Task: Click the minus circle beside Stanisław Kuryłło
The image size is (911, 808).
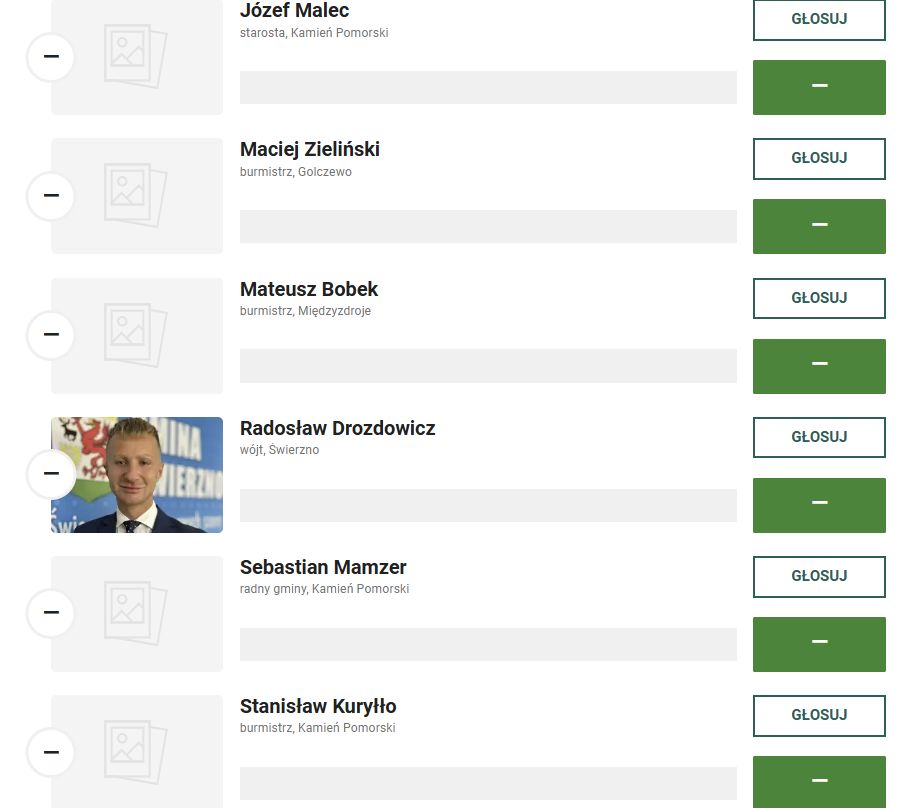Action: point(51,752)
